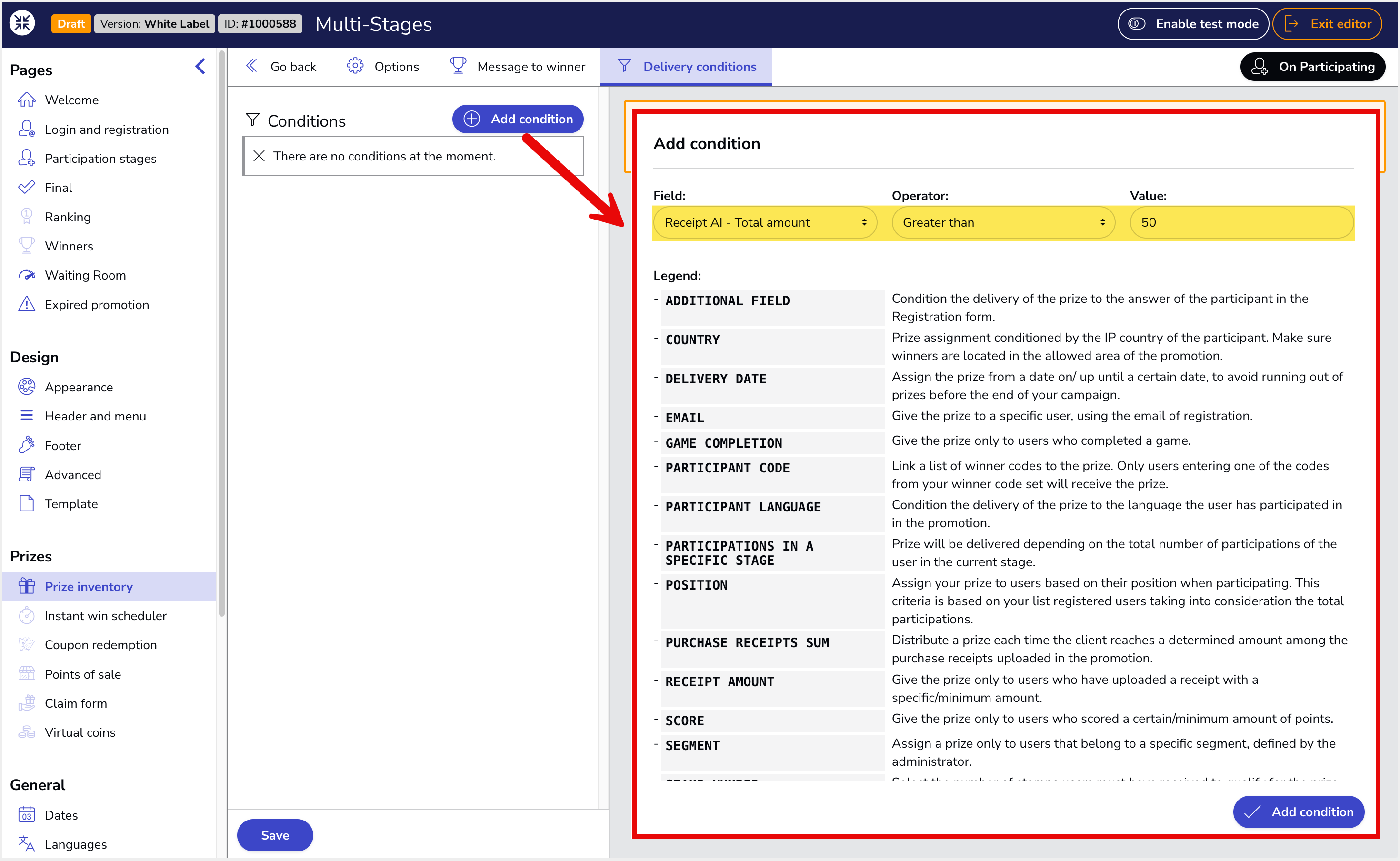The height and width of the screenshot is (861, 1400).
Task: Click the Prize inventory gift icon
Action: pyautogui.click(x=26, y=586)
